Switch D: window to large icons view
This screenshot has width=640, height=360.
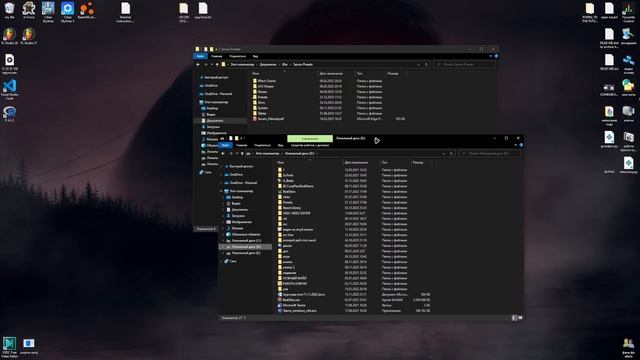pyautogui.click(x=520, y=318)
